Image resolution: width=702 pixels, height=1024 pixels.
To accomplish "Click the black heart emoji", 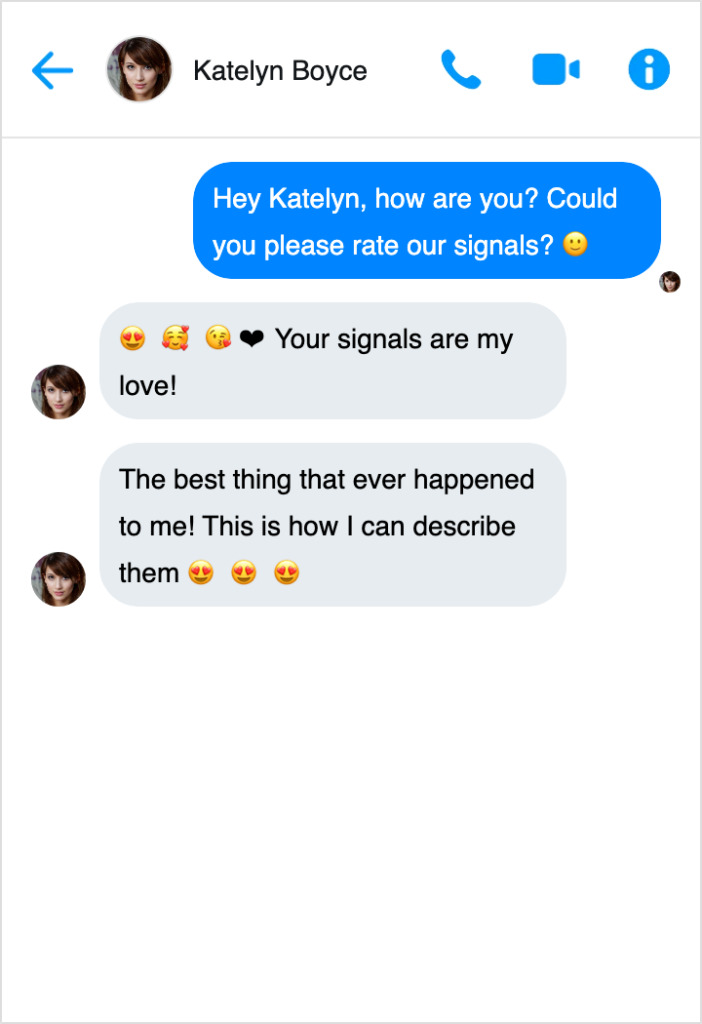I will [x=252, y=340].
